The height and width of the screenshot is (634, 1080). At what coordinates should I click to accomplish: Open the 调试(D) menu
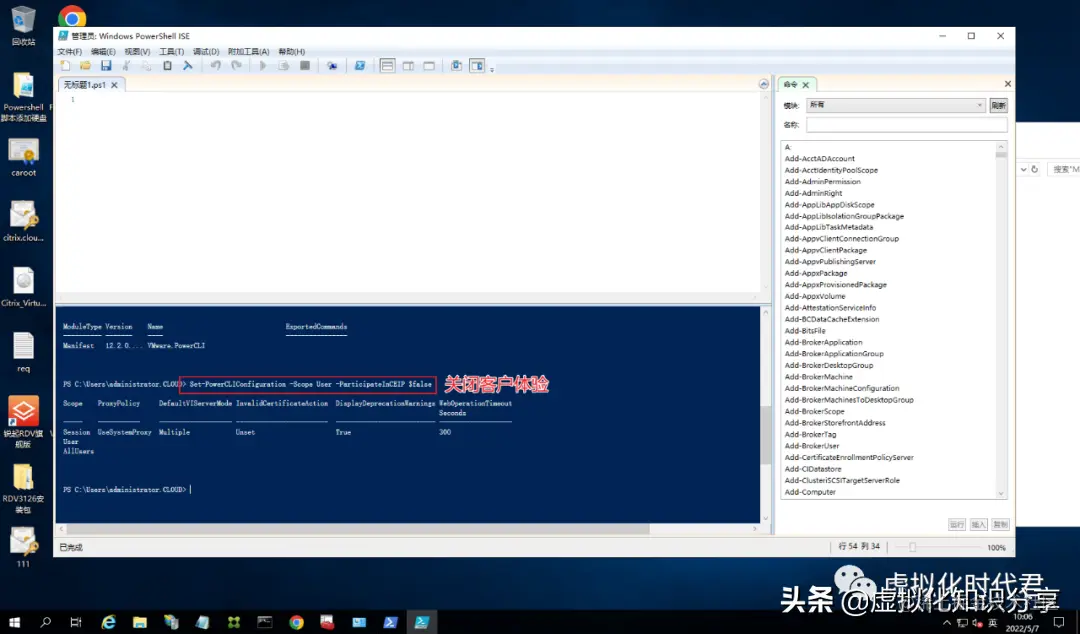tap(207, 50)
